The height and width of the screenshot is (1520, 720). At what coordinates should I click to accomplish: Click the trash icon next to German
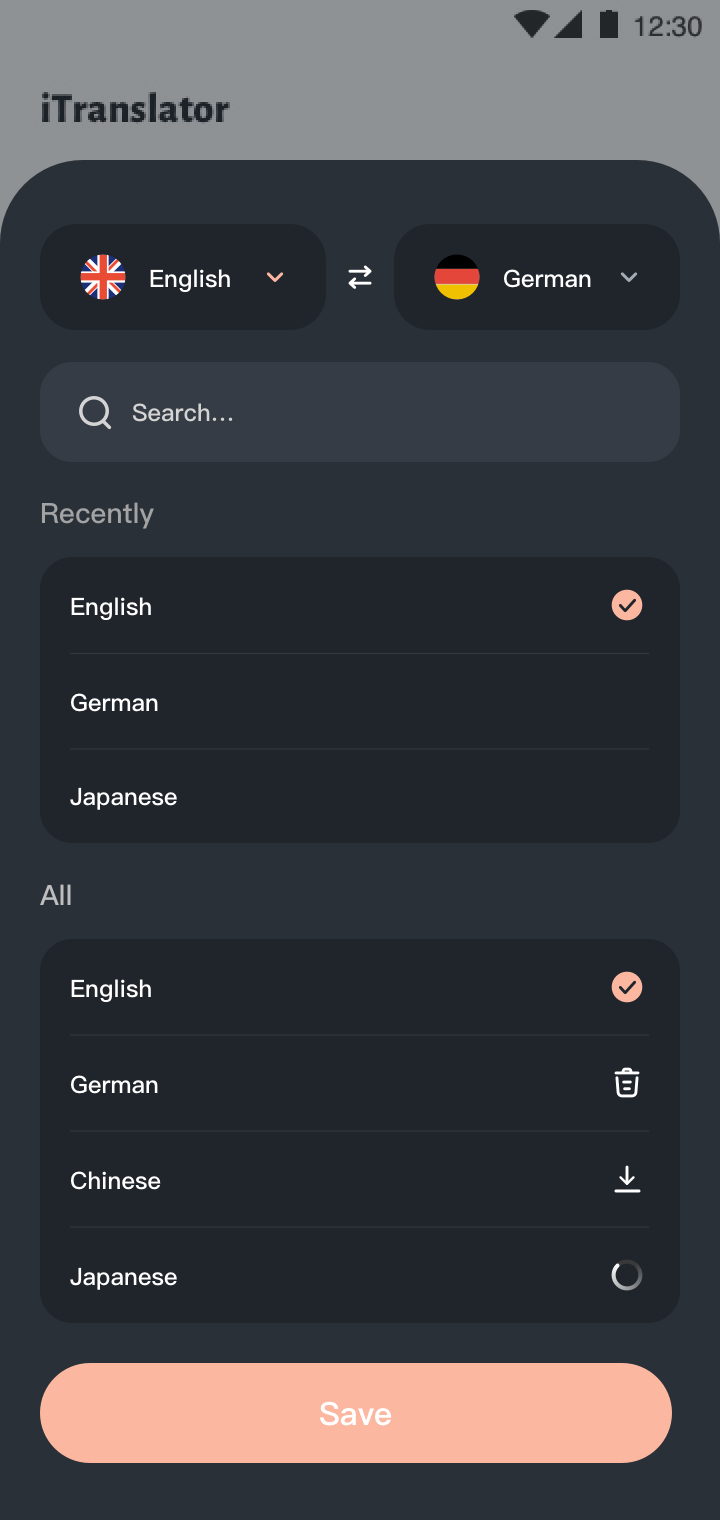point(627,1083)
